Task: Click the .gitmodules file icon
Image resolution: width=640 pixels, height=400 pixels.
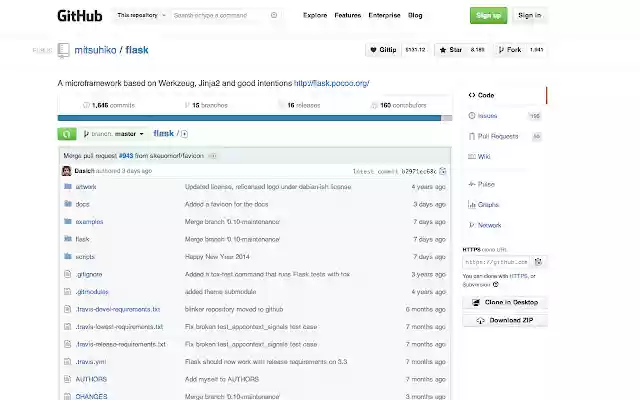Action: pyautogui.click(x=68, y=291)
